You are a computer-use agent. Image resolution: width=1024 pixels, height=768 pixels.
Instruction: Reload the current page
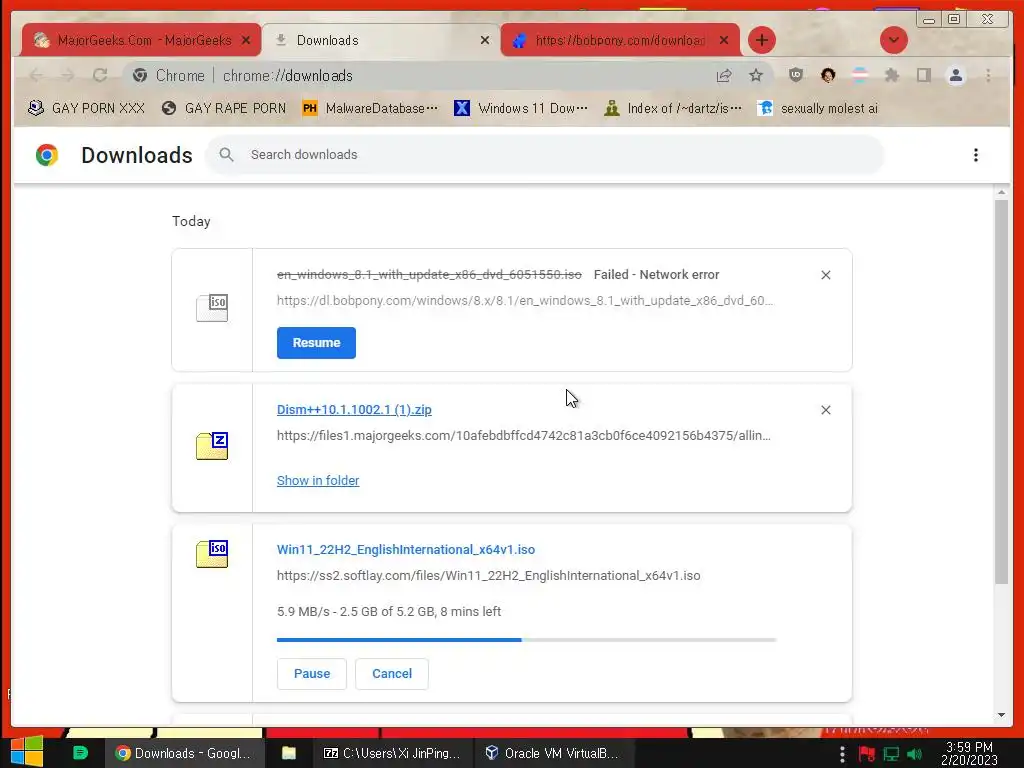point(100,76)
